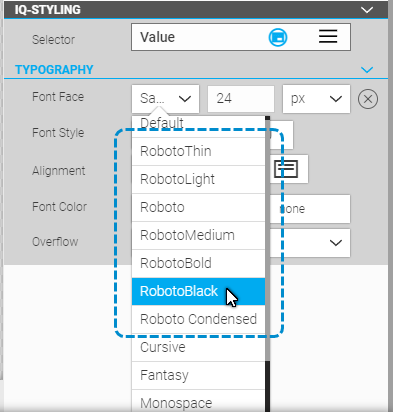Pick the Roboto font entry
The image size is (393, 412).
point(198,207)
